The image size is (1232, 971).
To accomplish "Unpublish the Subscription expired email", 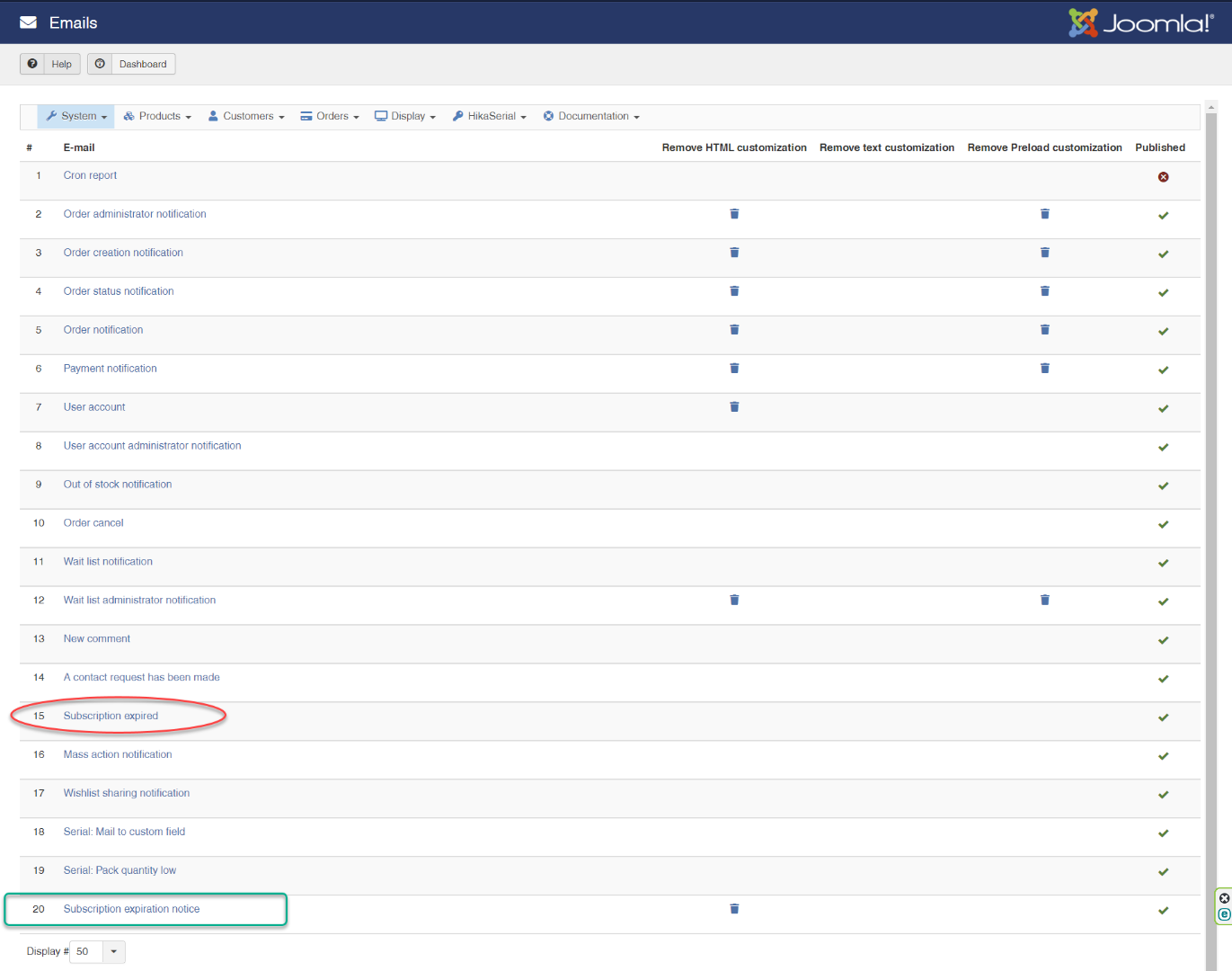I will click(1163, 717).
